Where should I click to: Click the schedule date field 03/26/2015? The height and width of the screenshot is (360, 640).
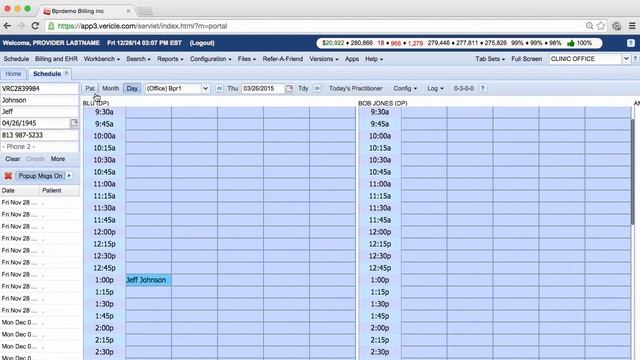coord(263,88)
